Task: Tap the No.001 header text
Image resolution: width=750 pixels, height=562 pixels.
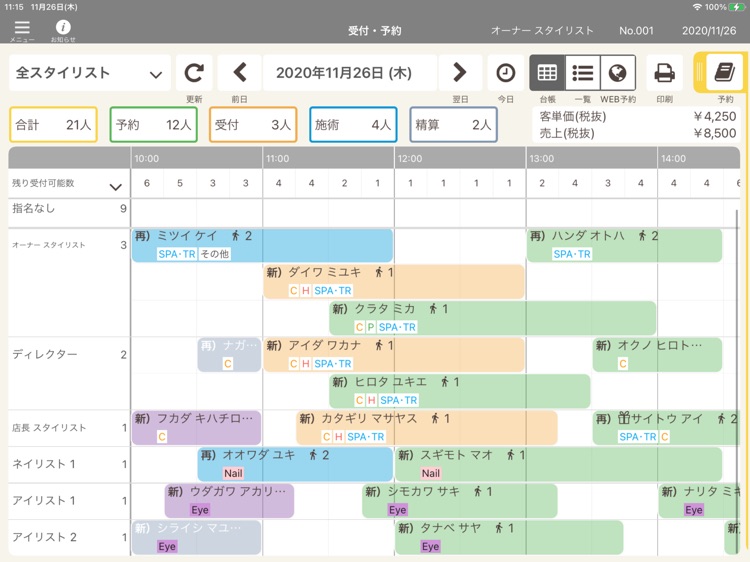Action: [x=636, y=31]
